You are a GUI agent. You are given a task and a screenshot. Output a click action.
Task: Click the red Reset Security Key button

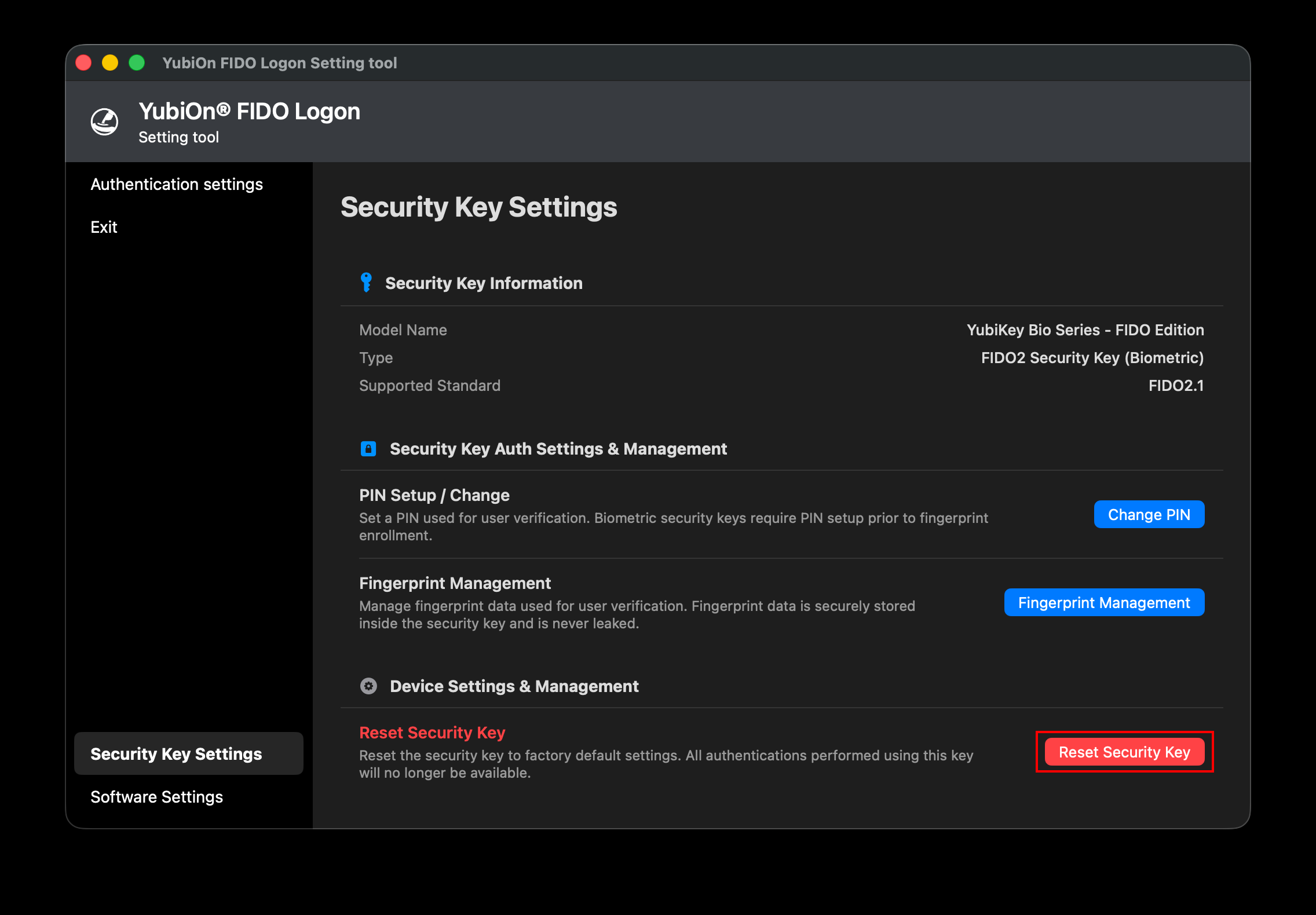point(1125,752)
